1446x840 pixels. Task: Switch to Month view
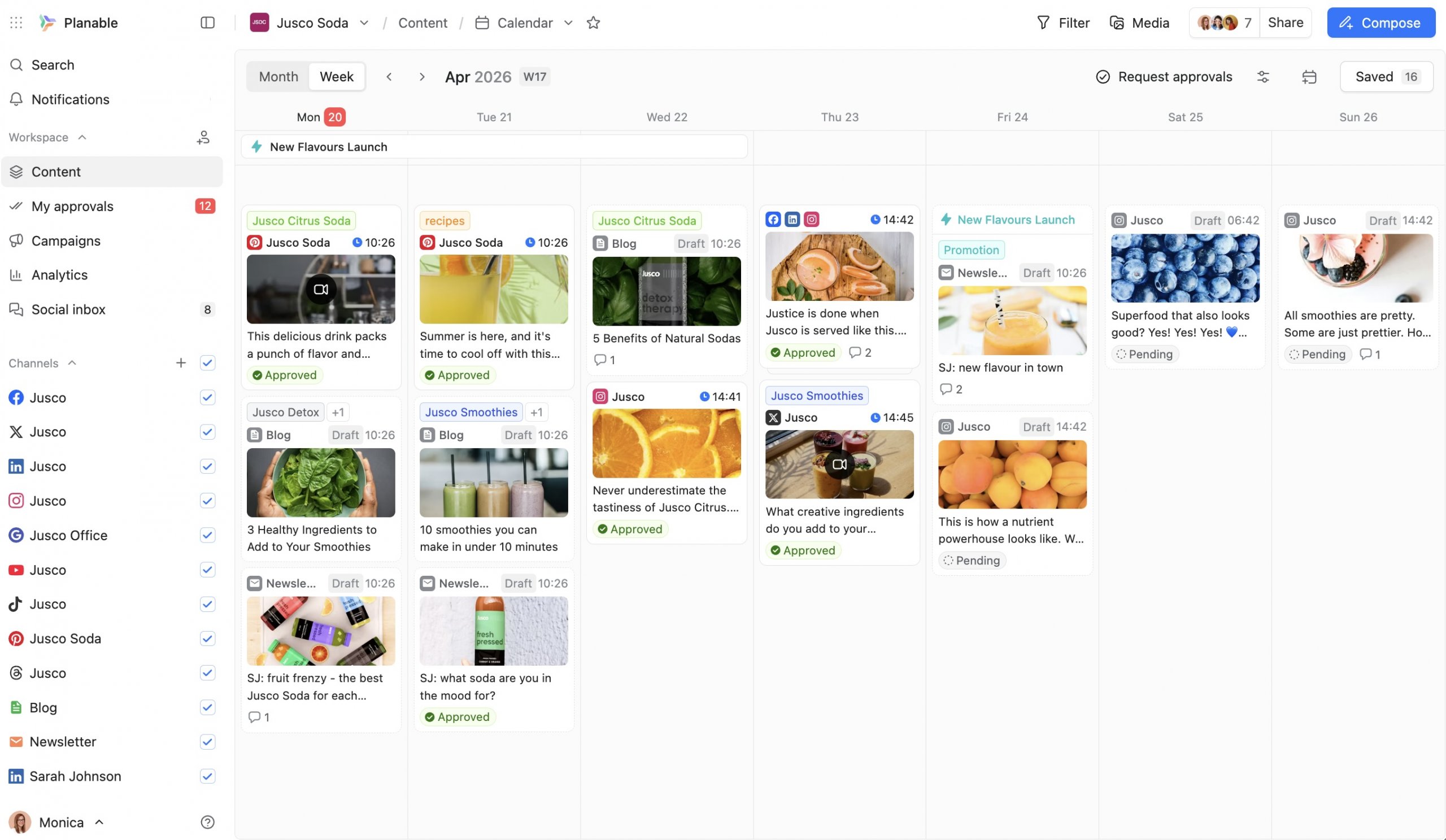click(278, 77)
